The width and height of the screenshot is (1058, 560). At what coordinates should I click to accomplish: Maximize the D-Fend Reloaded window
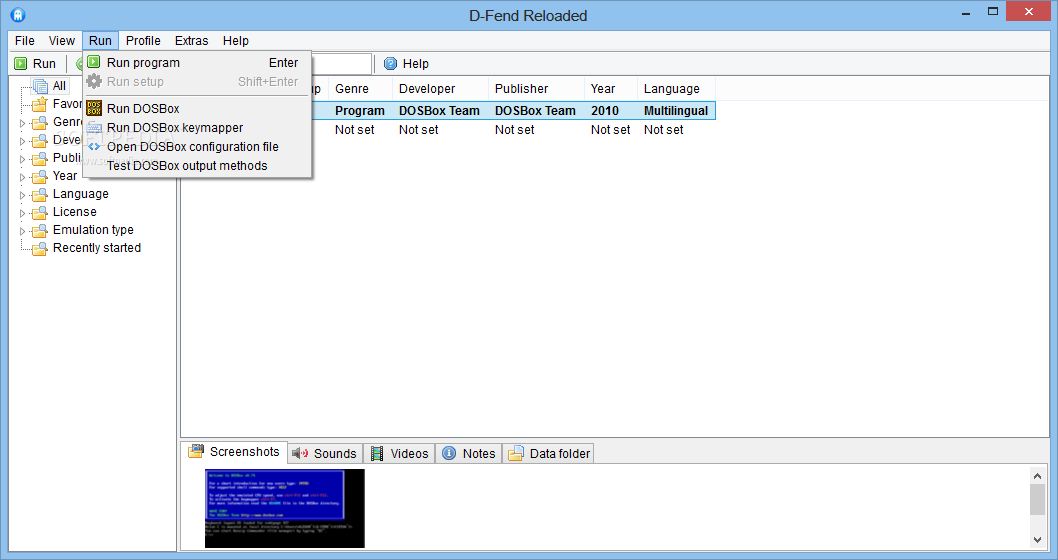point(993,11)
